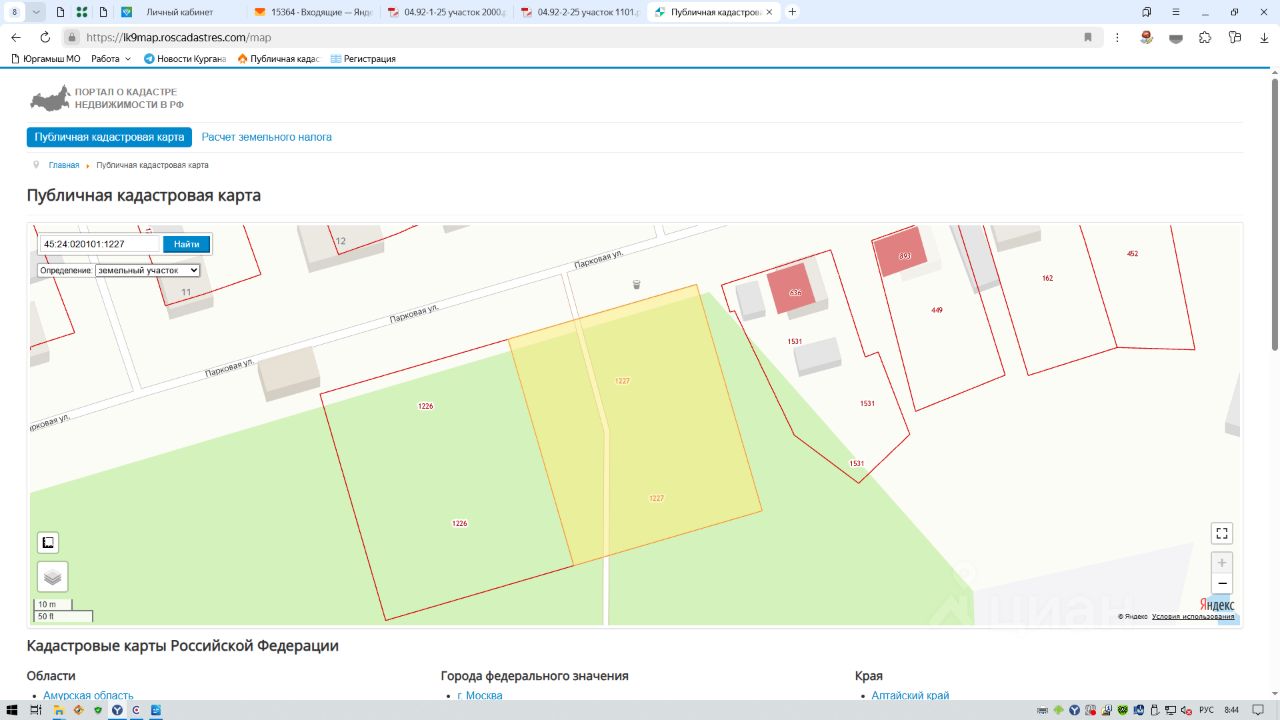Screen dimensions: 1280x720
Task: Open the Алтайский край link
Action: point(910,696)
